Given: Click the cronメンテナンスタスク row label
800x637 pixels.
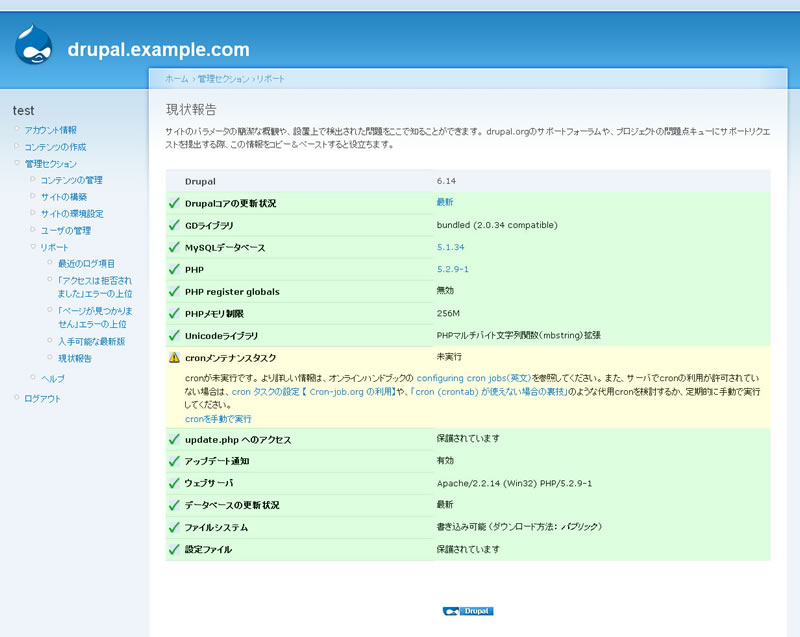Looking at the screenshot, I should [x=231, y=358].
